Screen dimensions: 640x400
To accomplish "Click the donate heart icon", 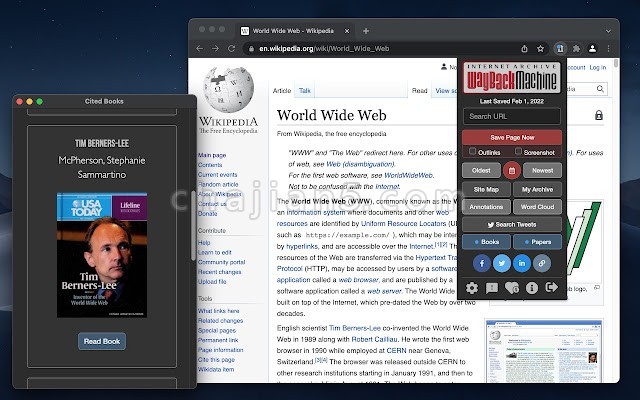I will click(512, 288).
